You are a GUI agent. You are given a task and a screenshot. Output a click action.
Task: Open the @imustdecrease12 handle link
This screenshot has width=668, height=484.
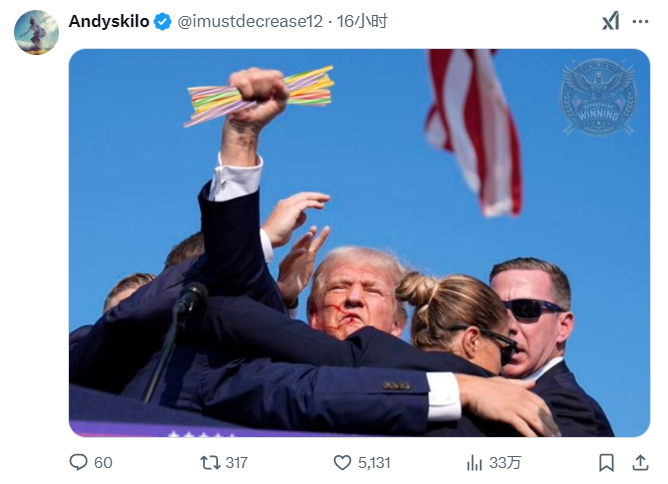coord(250,21)
